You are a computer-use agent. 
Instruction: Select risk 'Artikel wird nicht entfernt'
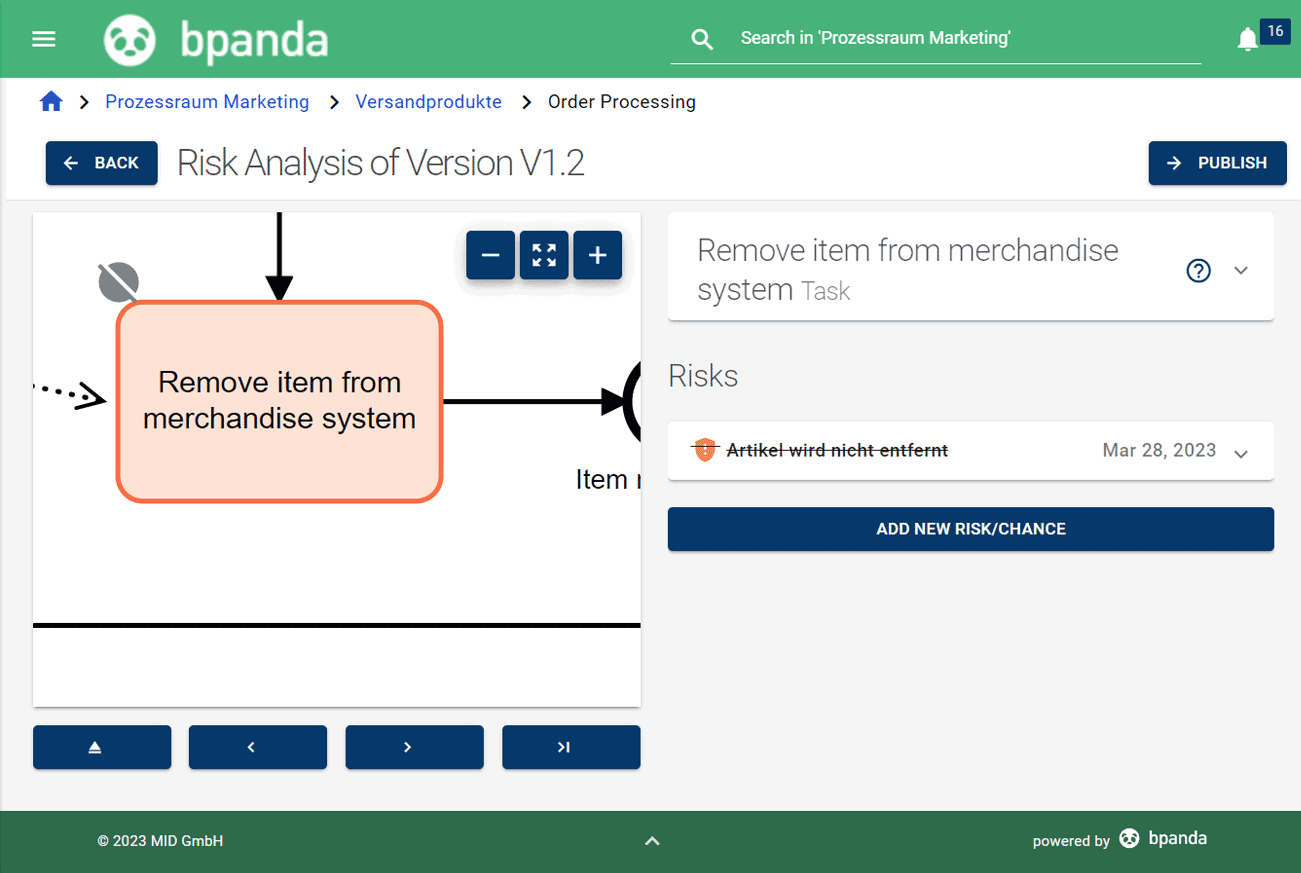coord(837,450)
